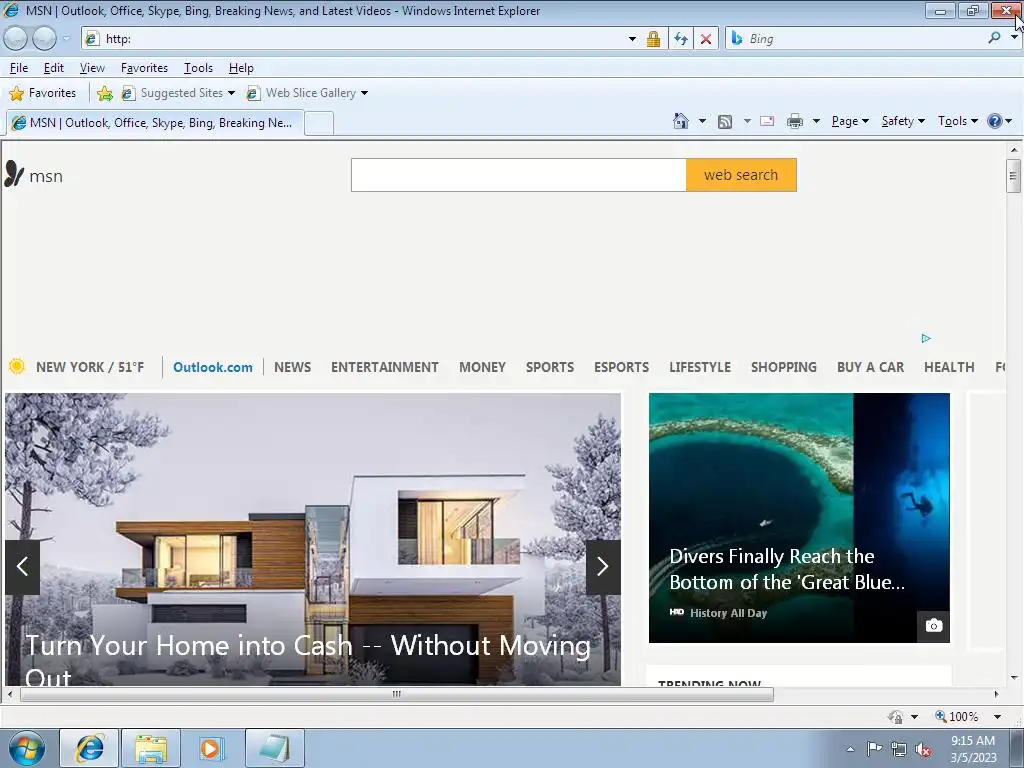This screenshot has height=768, width=1024.
Task: Open the Help menu
Action: [x=241, y=68]
